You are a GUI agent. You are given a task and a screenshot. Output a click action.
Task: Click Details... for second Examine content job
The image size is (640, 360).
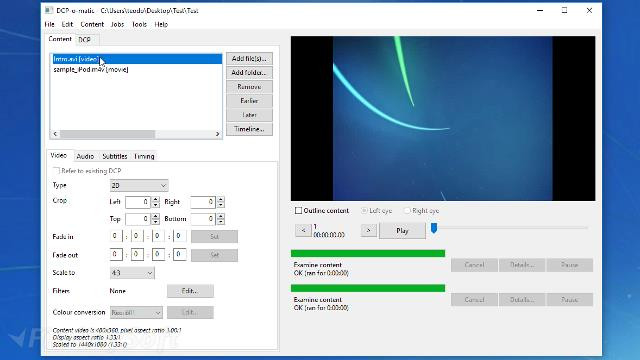[522, 300]
